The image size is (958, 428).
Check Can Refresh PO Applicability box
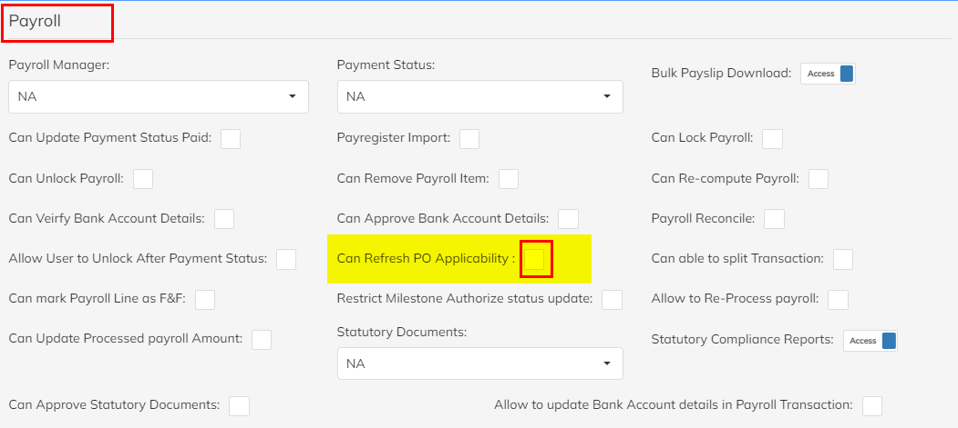click(x=534, y=259)
